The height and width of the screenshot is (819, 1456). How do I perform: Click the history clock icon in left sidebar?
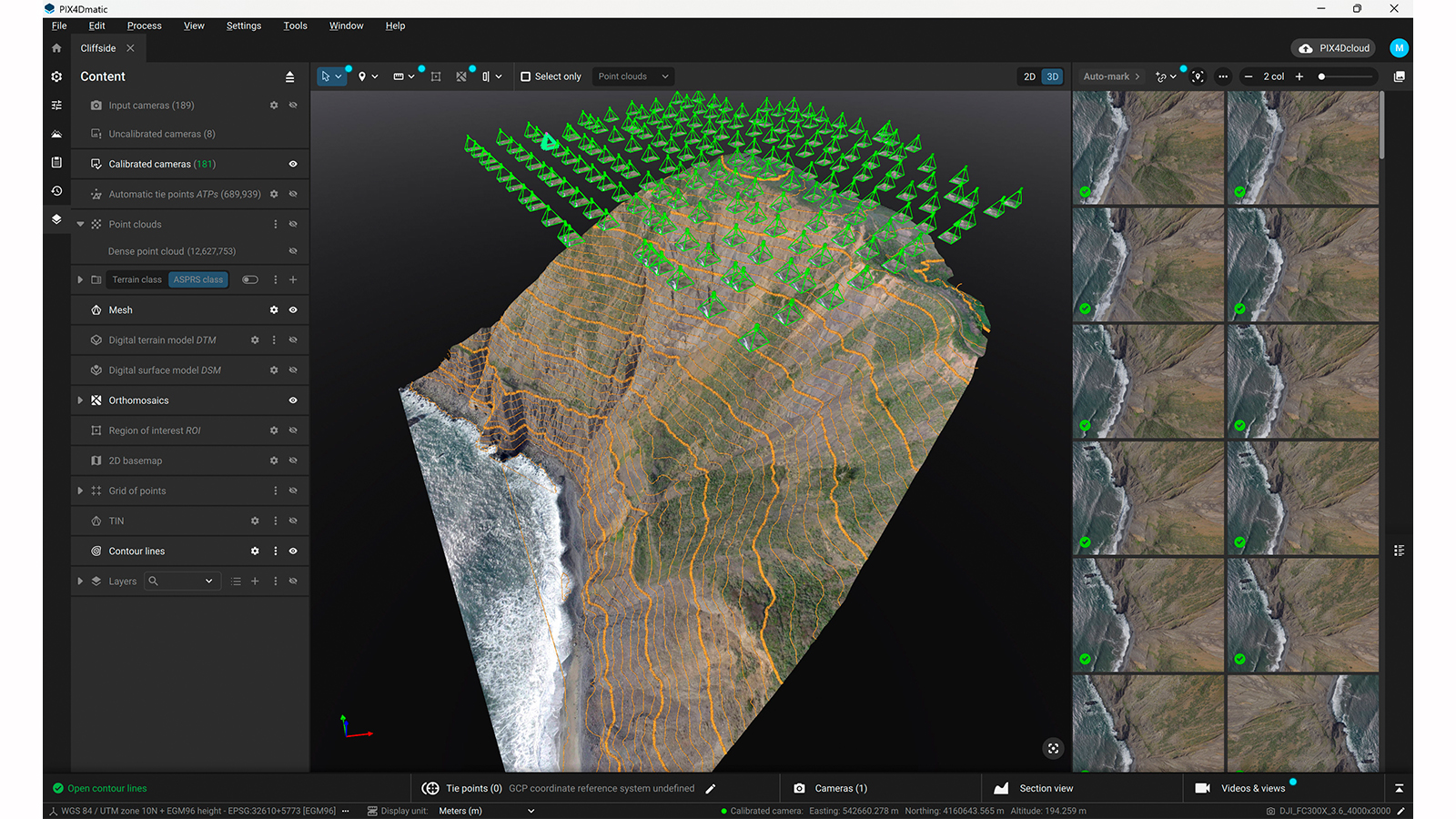(x=56, y=191)
